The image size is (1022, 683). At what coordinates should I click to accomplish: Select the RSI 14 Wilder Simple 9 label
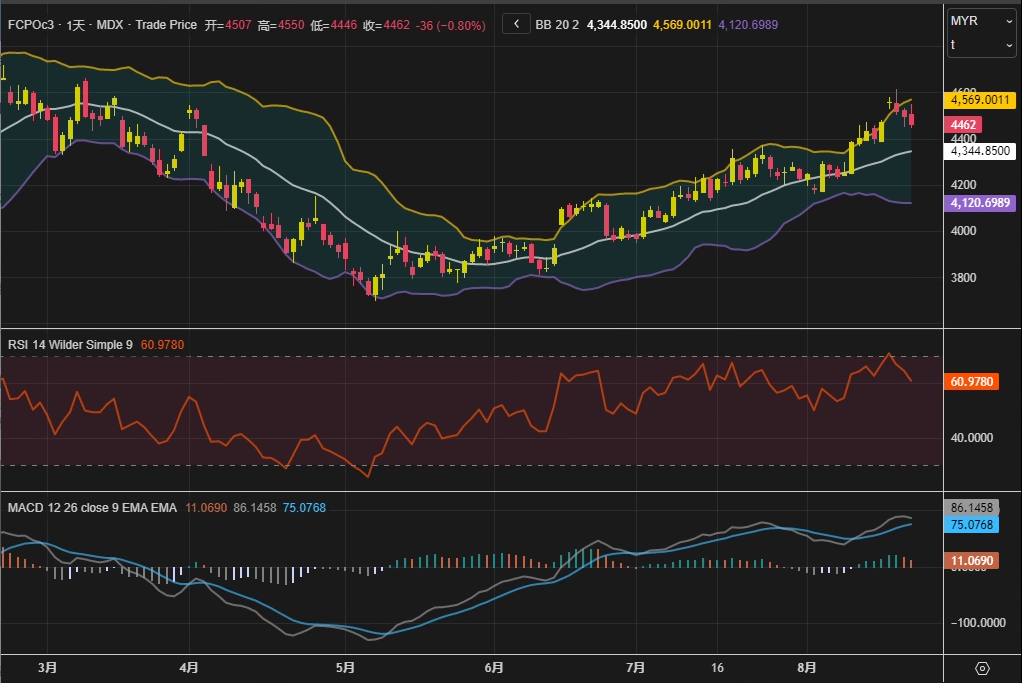coord(70,345)
